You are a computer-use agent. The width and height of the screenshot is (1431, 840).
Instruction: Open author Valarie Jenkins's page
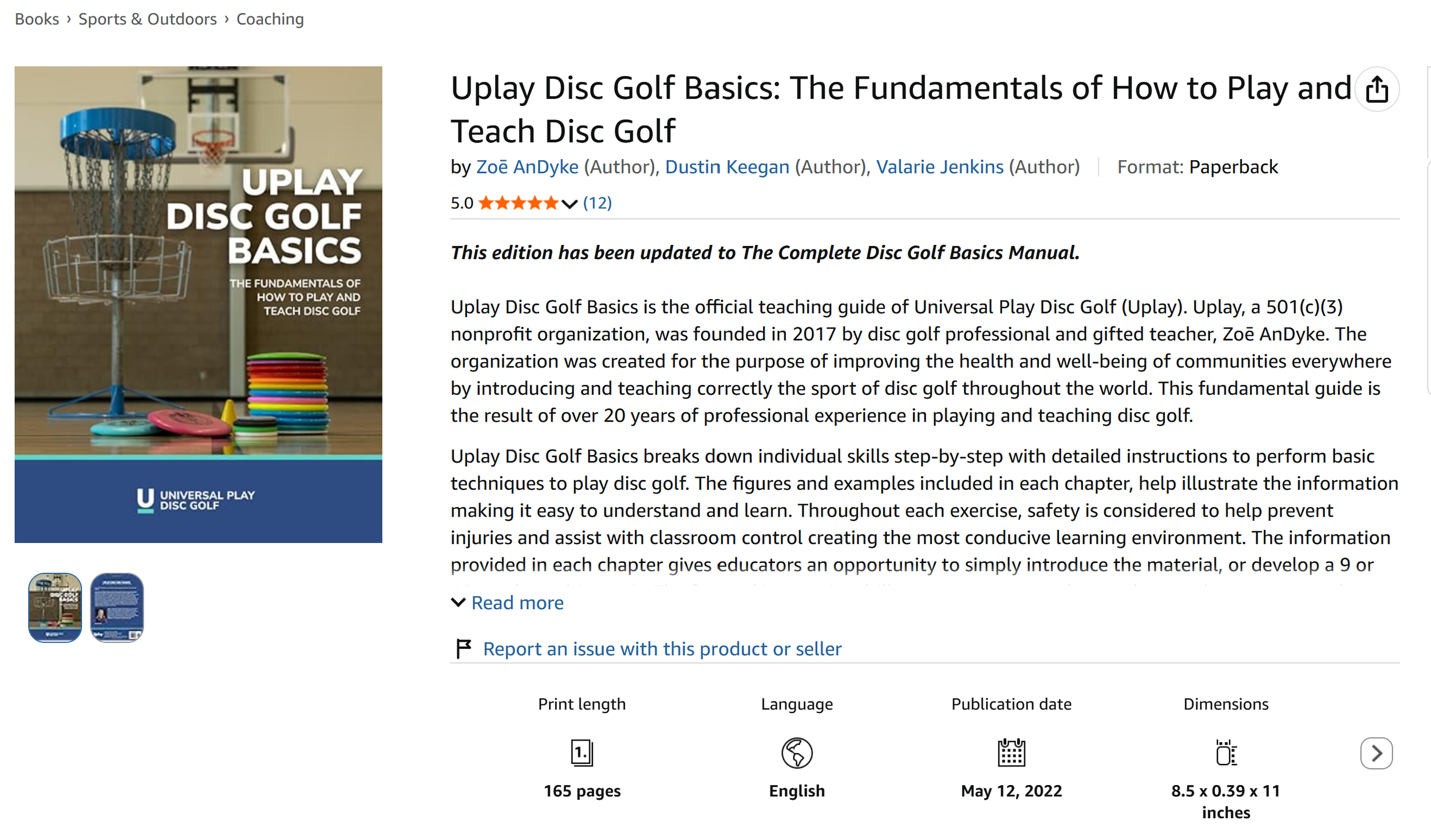pos(939,167)
